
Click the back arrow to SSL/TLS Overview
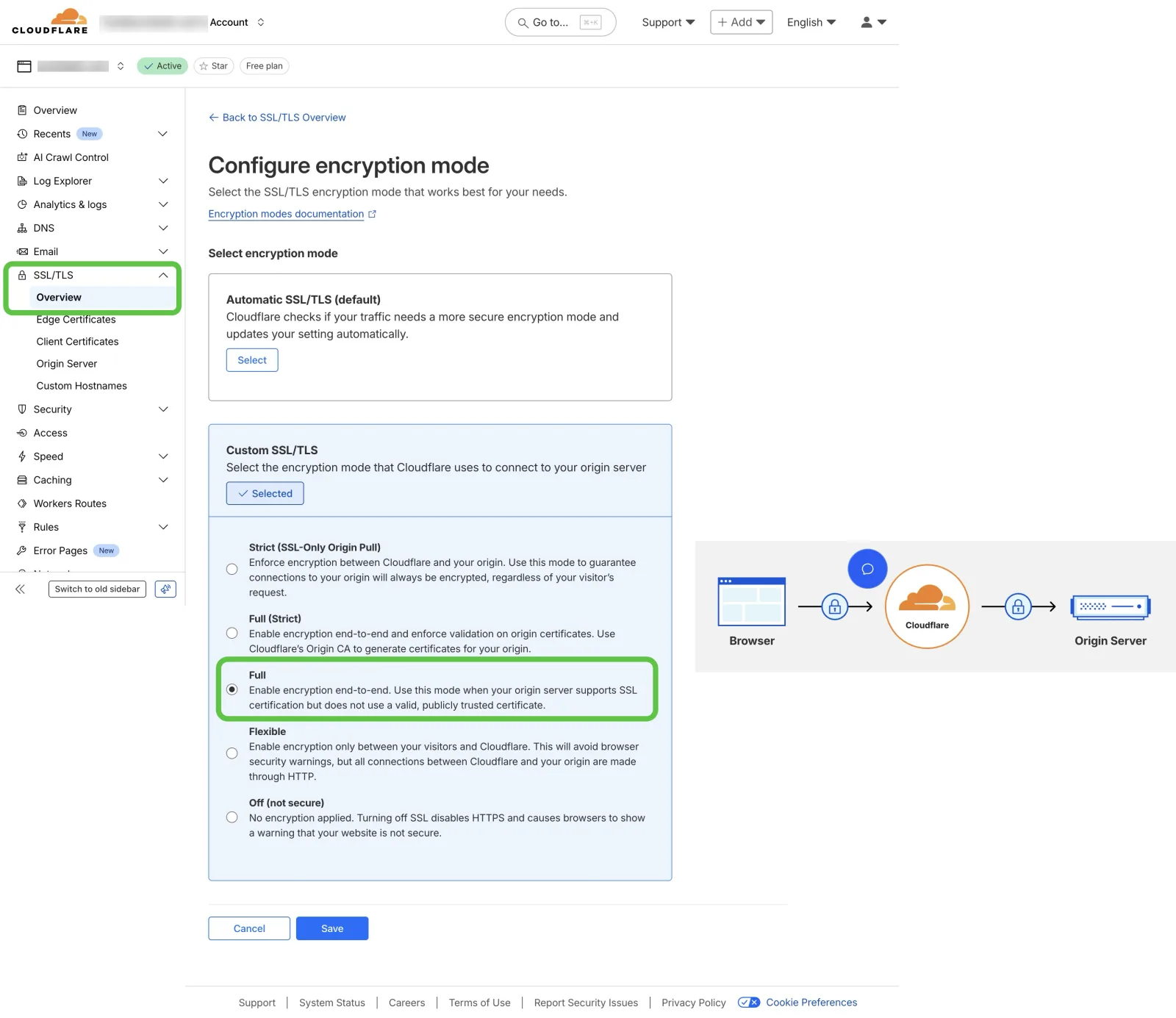click(213, 118)
